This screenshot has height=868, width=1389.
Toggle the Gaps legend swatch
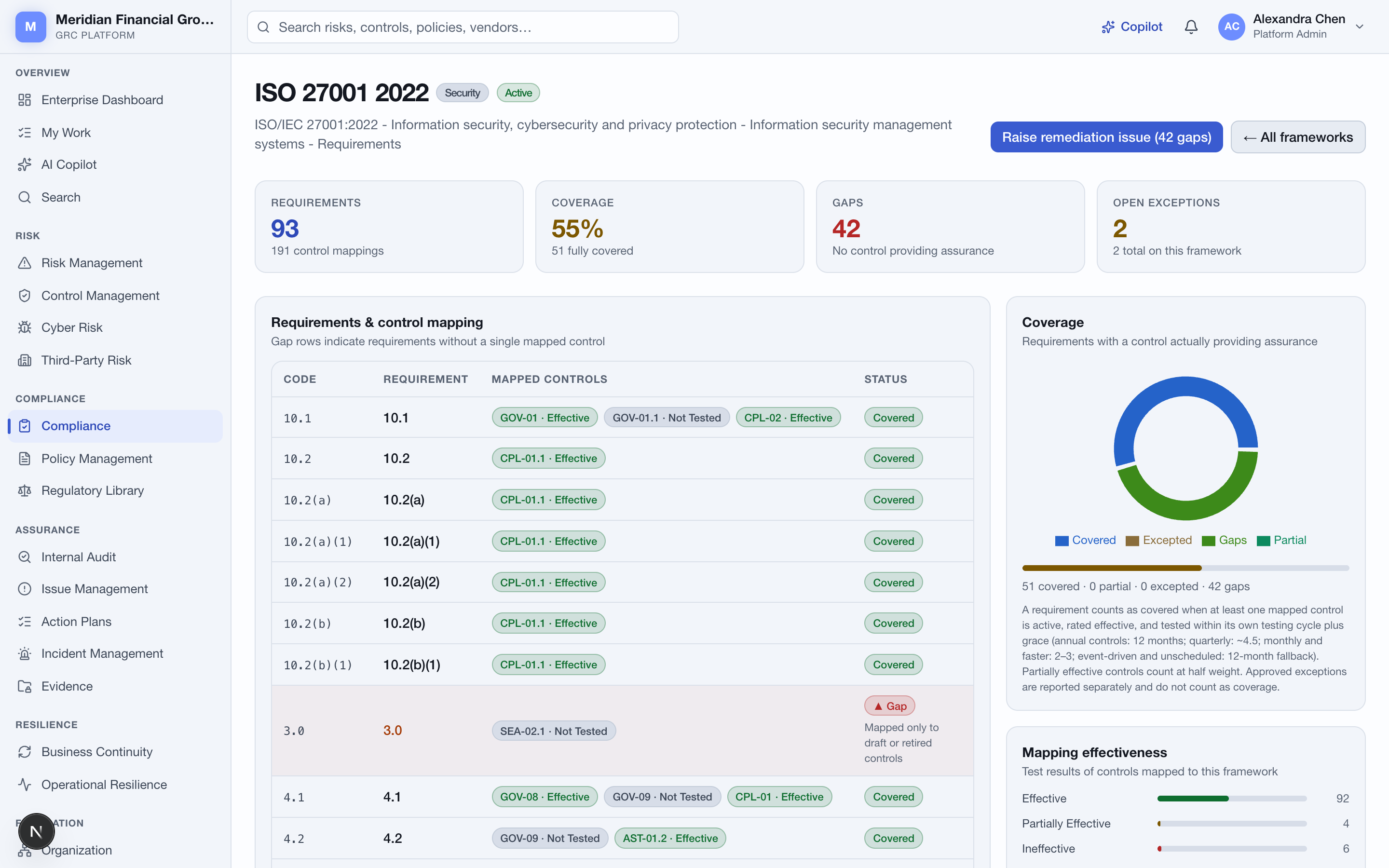1208,541
